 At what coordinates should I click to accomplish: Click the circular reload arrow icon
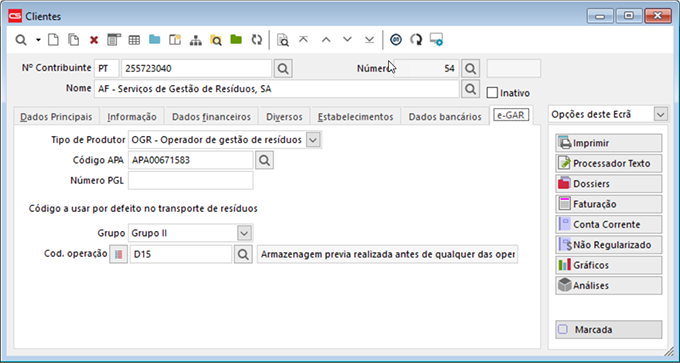(416, 40)
